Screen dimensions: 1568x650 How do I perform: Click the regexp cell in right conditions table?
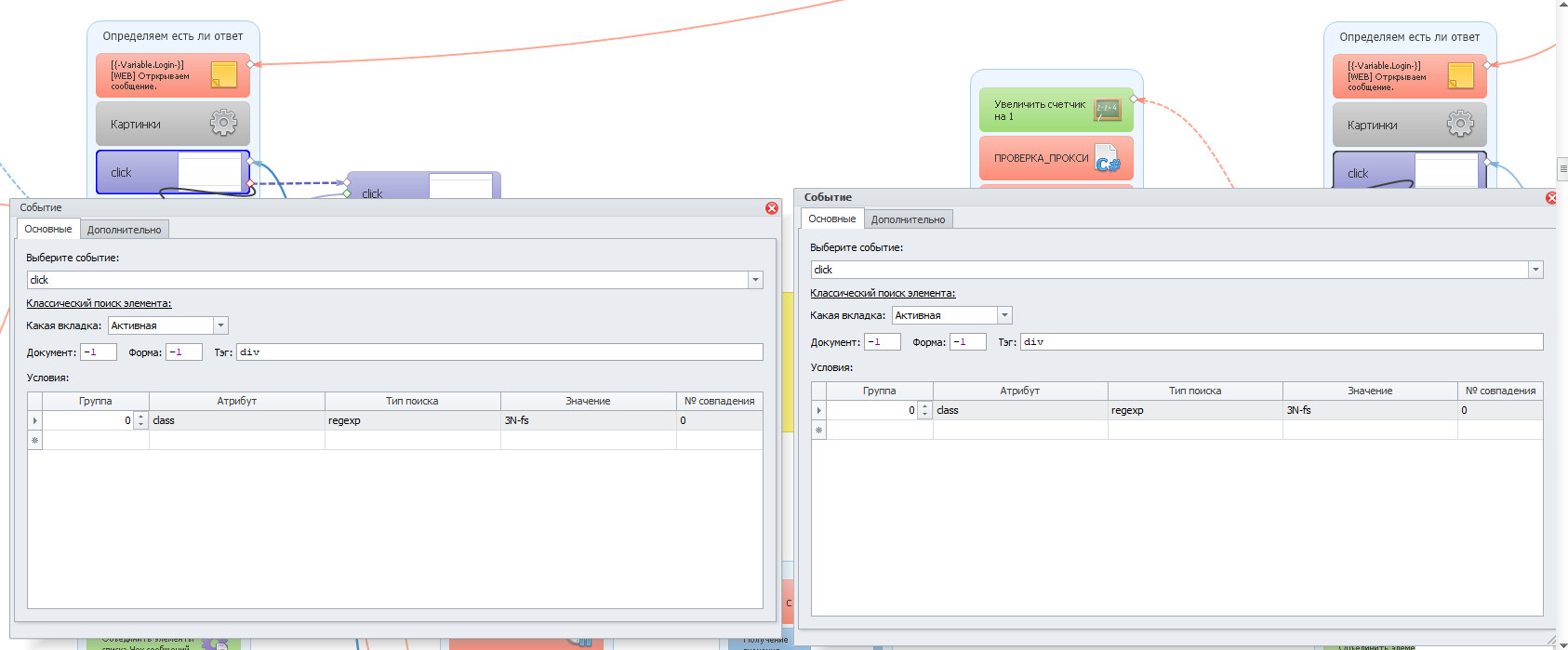pyautogui.click(x=1195, y=411)
